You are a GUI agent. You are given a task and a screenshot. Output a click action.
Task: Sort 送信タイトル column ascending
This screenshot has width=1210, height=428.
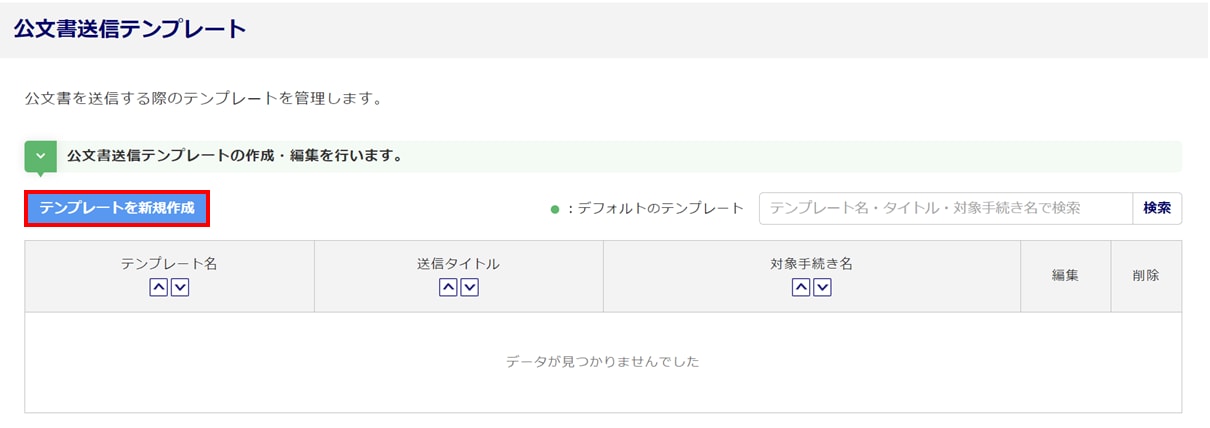448,288
